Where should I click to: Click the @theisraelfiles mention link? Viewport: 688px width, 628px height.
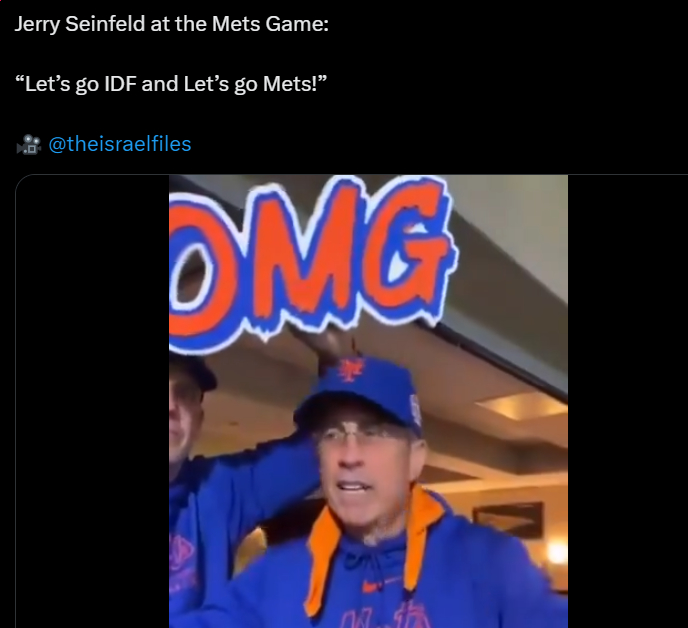[x=120, y=145]
